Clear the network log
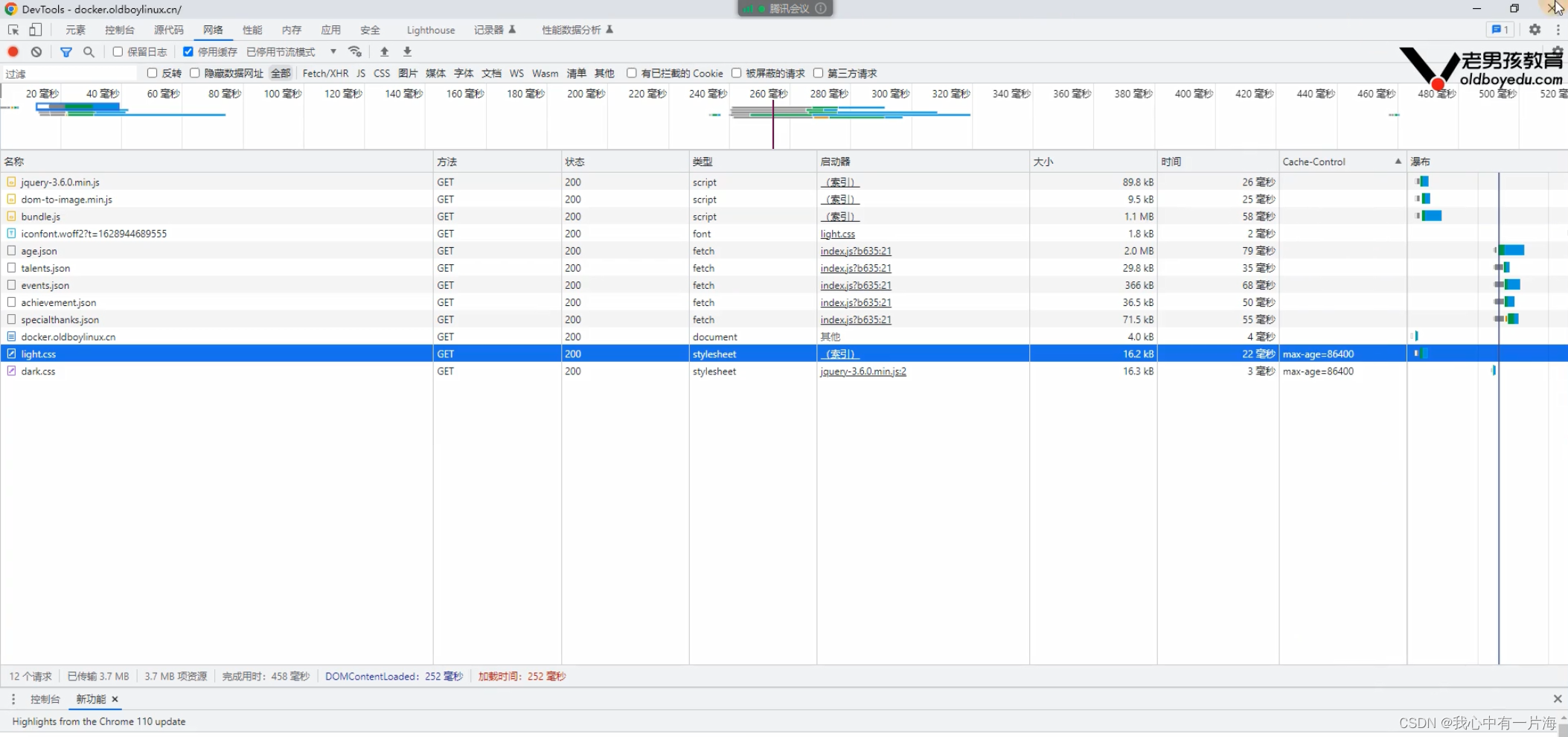This screenshot has width=1568, height=737. (x=36, y=51)
